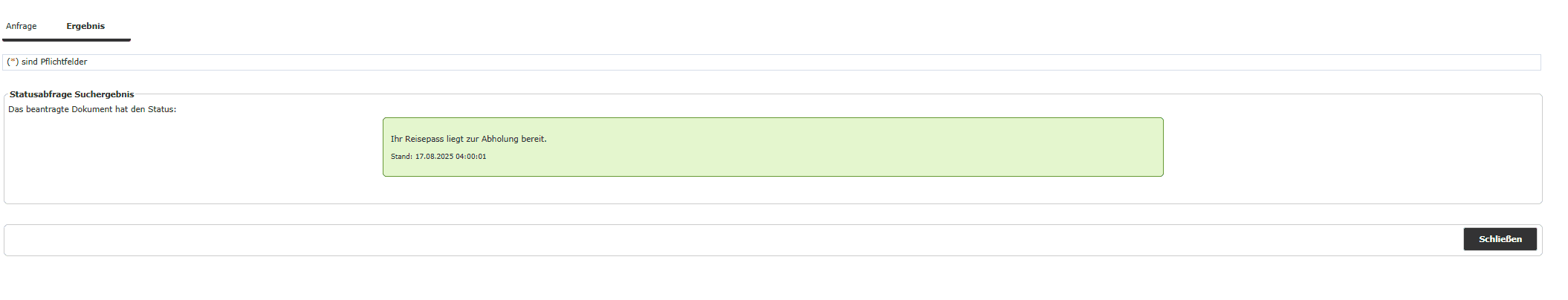1568x300 pixels.
Task: Click the word 'Status:' in the document label
Action: 162,109
